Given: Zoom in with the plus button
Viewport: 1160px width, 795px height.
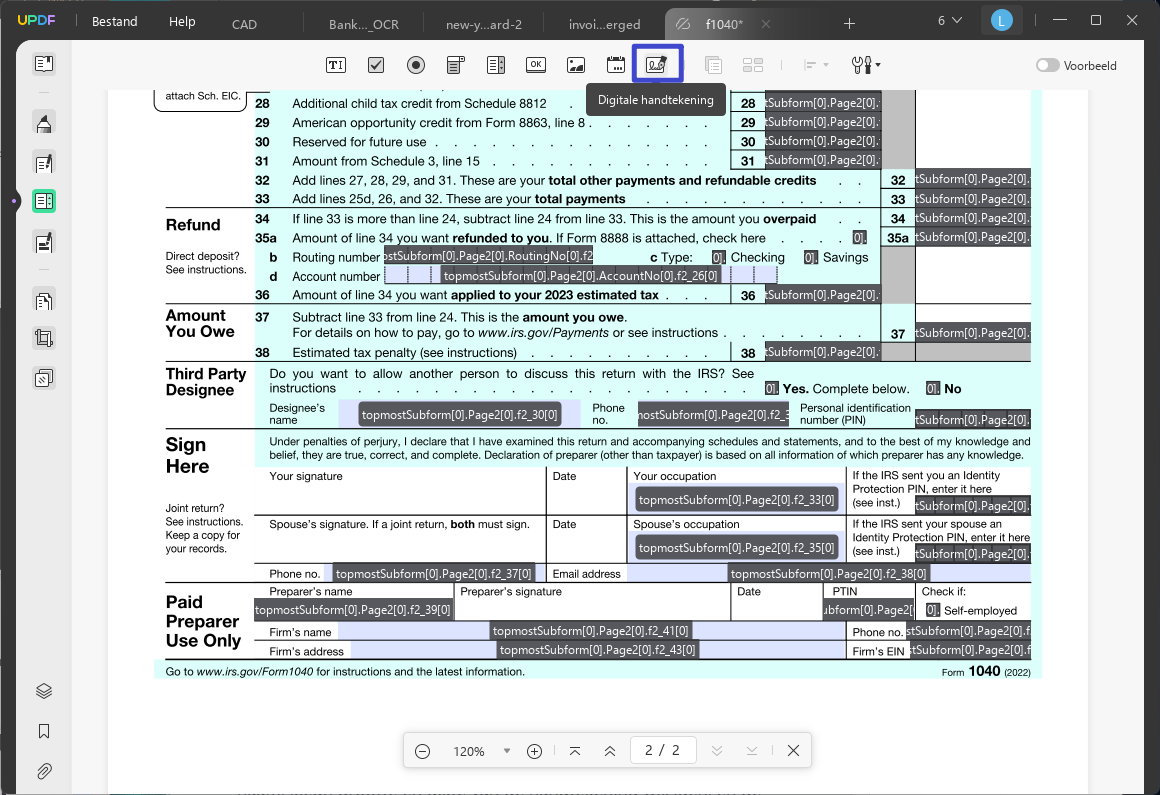Looking at the screenshot, I should [534, 751].
